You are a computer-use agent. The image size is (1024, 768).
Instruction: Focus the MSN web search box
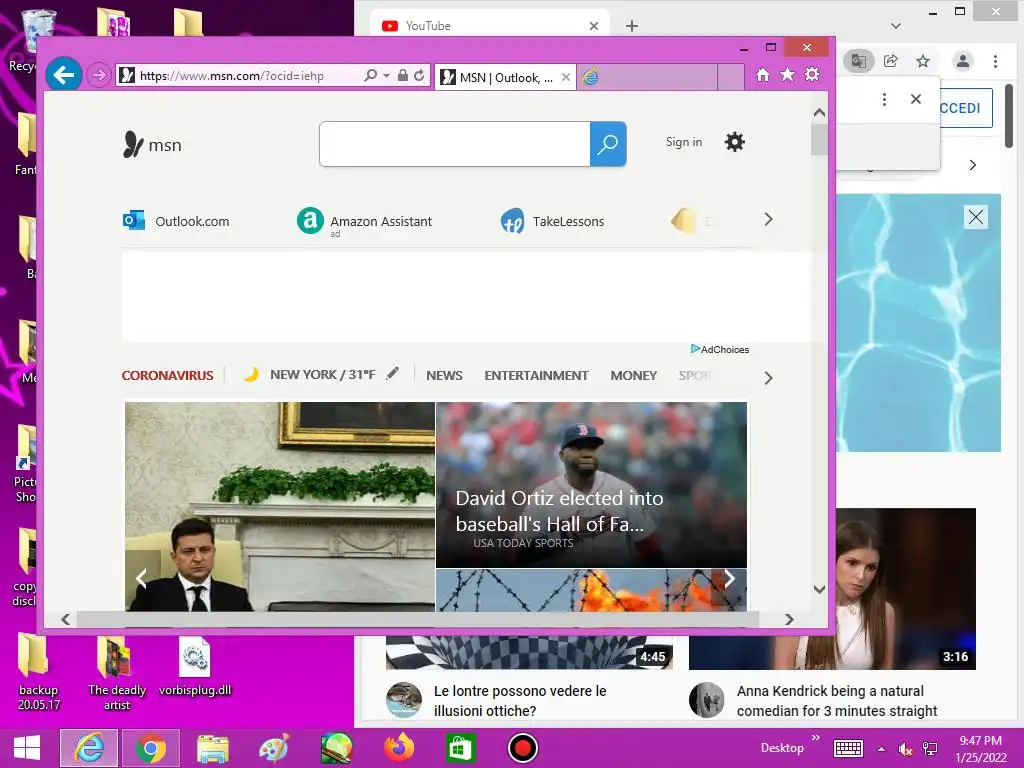click(455, 144)
